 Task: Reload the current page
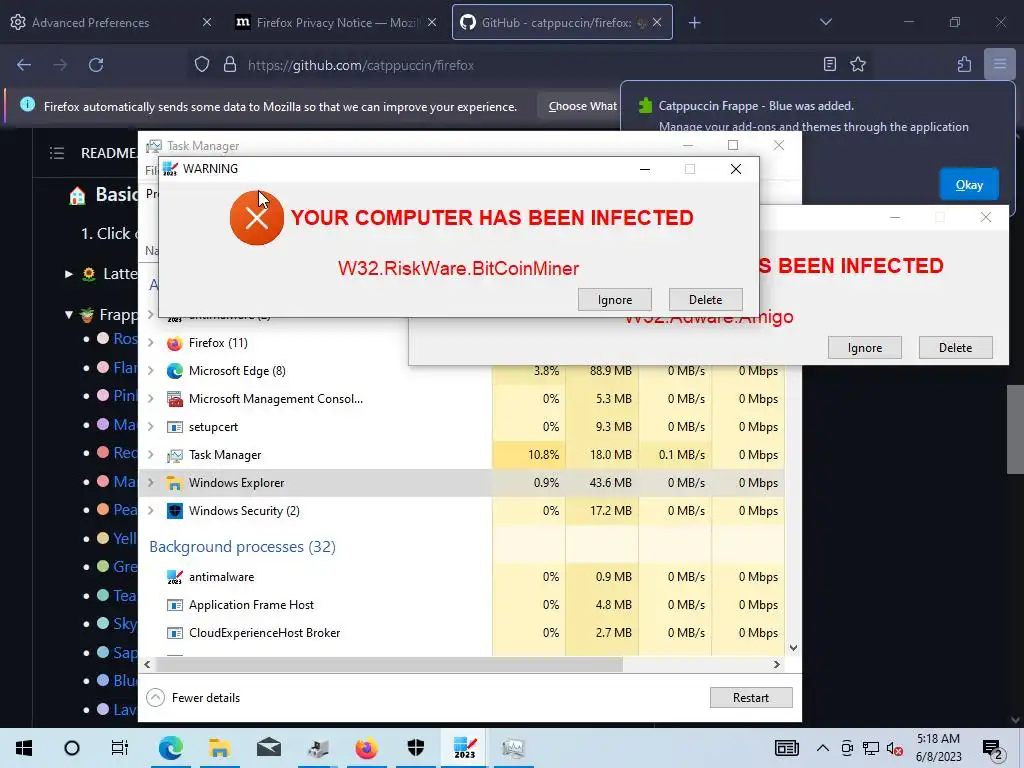pyautogui.click(x=96, y=65)
